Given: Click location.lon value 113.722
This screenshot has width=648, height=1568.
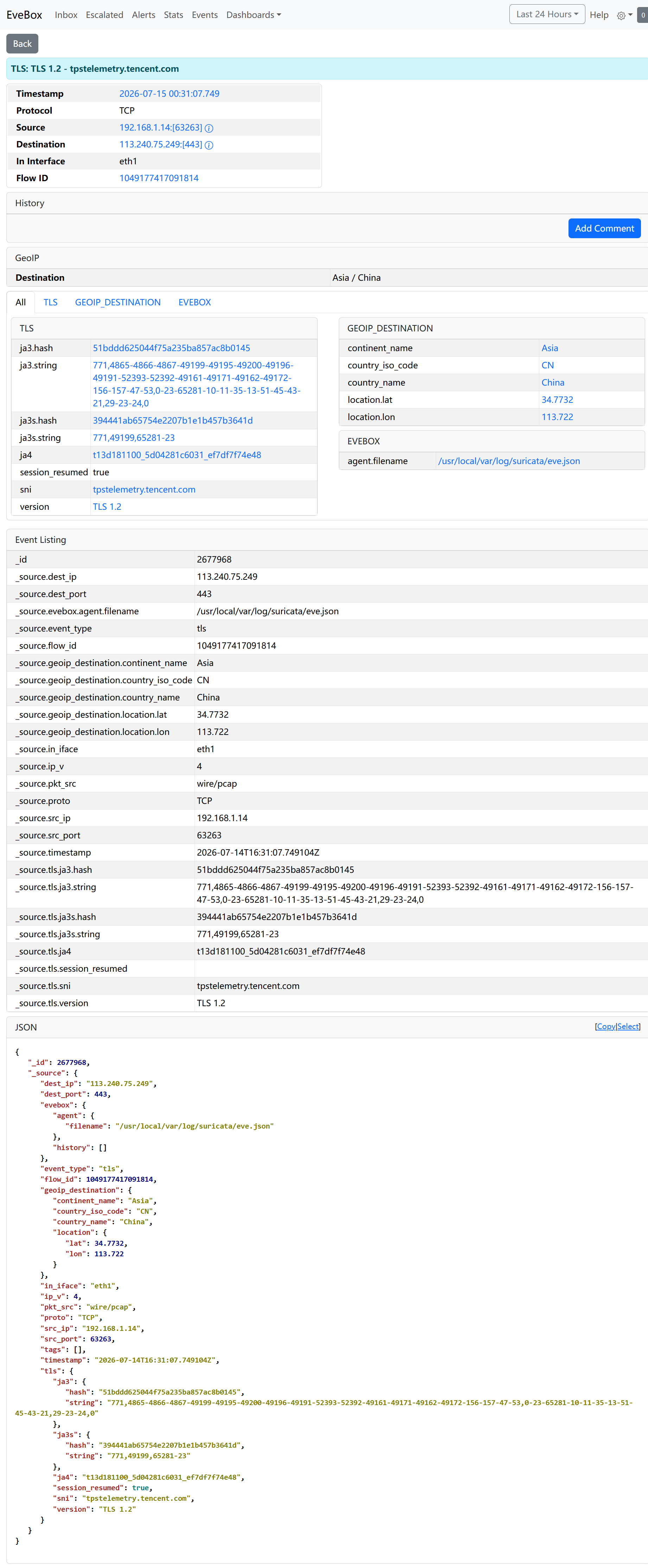Looking at the screenshot, I should click(x=557, y=417).
